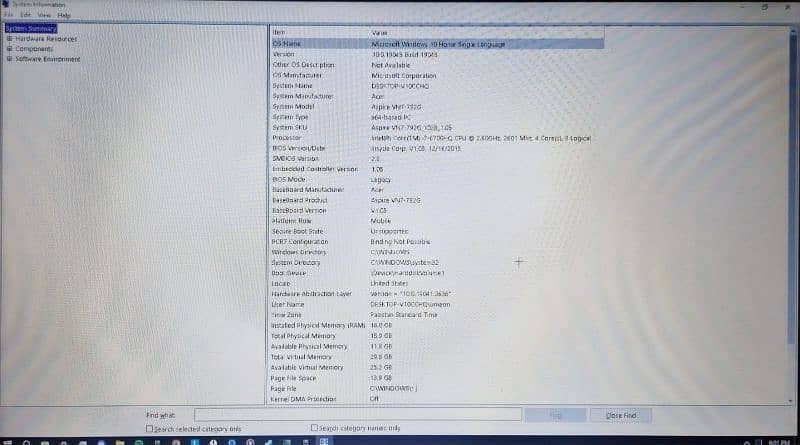
Task: Open the Windows Start menu
Action: click(x=6, y=441)
